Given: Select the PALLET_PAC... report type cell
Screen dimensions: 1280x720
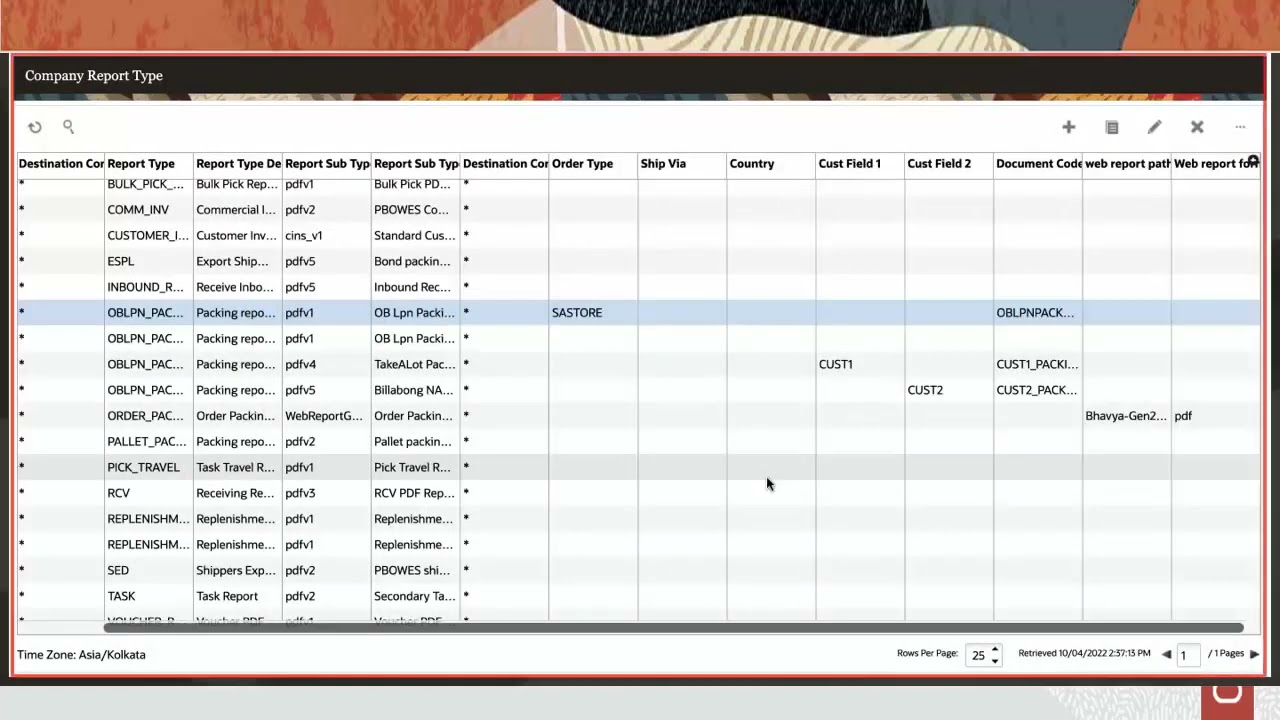Looking at the screenshot, I should [x=147, y=442].
